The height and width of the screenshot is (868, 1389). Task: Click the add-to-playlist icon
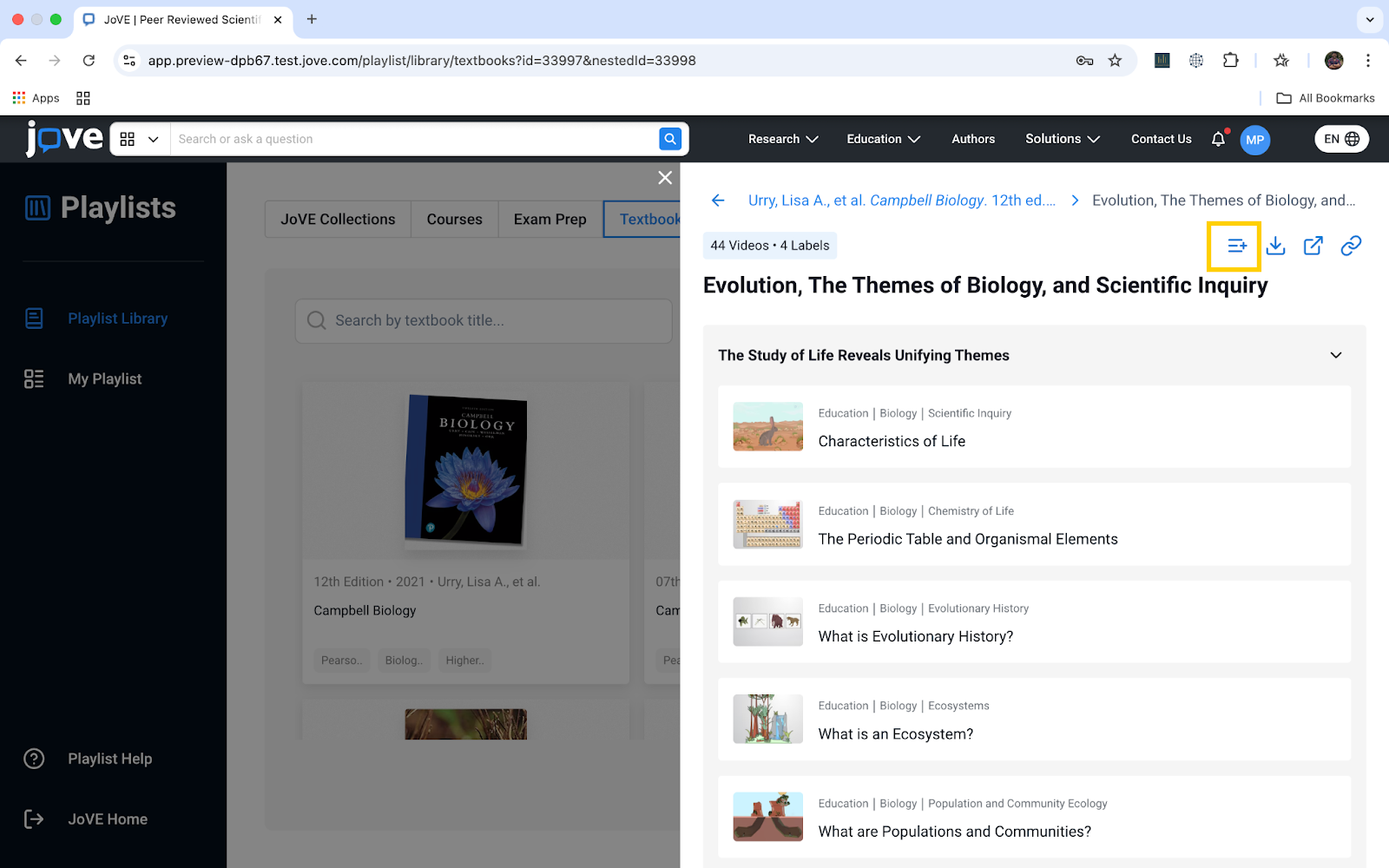(x=1237, y=247)
